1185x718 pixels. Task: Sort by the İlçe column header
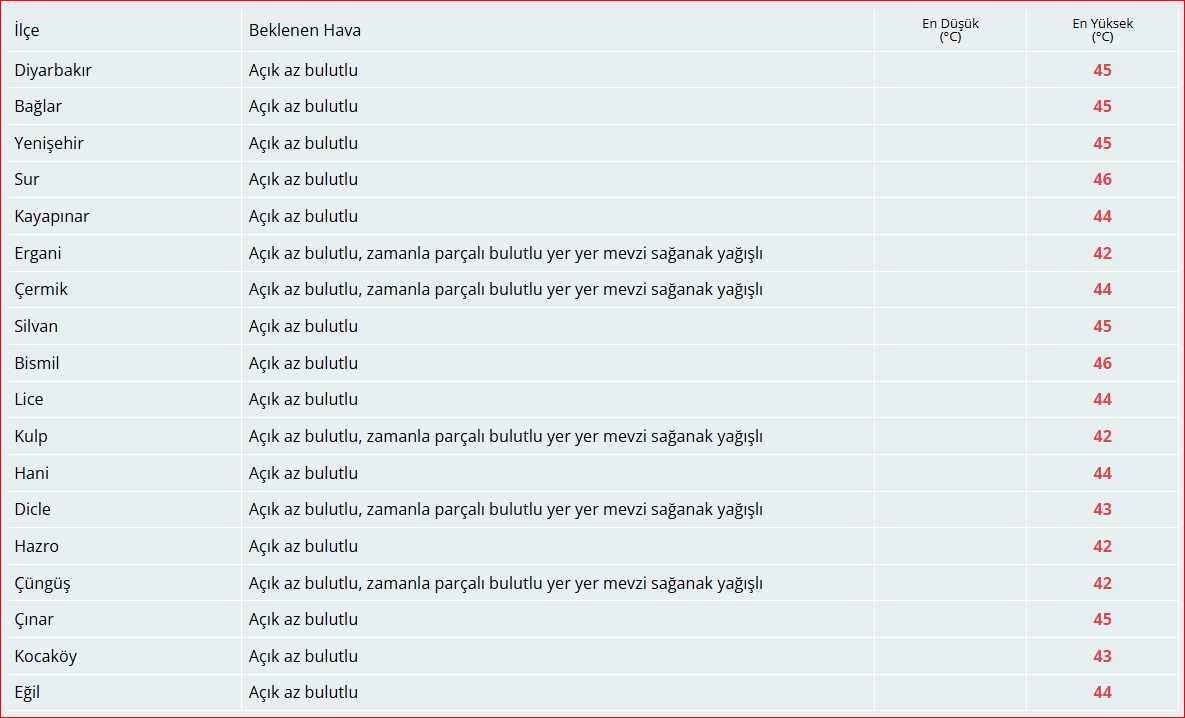(28, 30)
